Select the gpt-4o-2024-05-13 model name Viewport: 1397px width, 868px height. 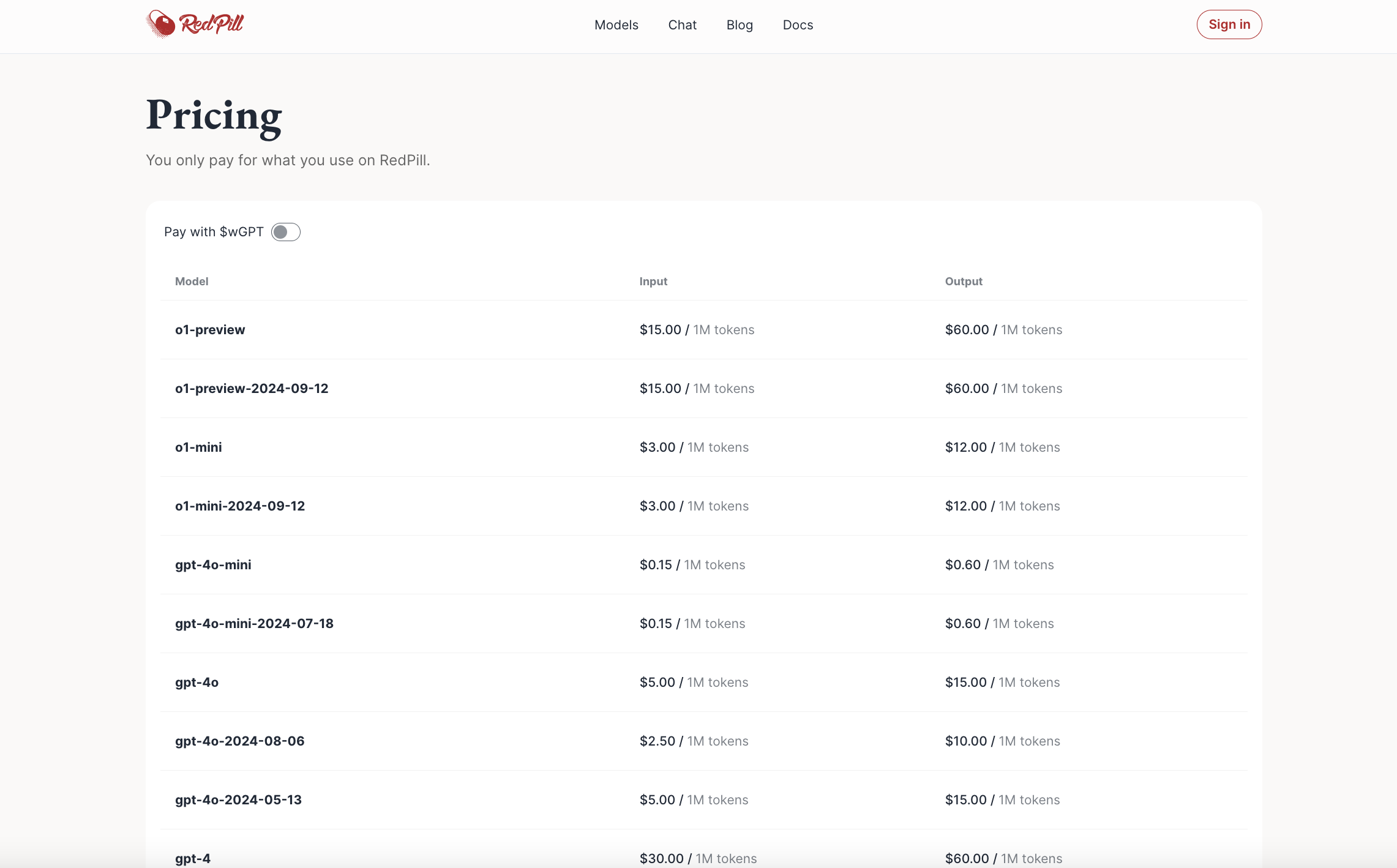point(238,800)
